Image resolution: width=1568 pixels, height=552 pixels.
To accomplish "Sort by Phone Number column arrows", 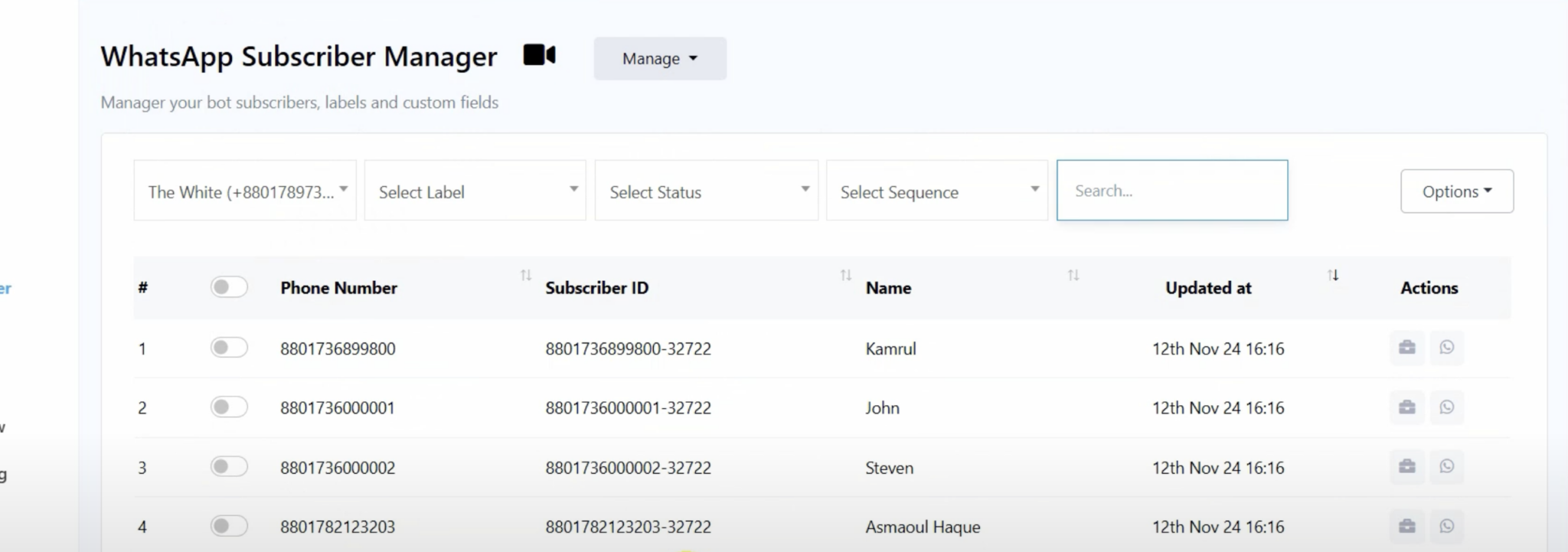I will 526,275.
